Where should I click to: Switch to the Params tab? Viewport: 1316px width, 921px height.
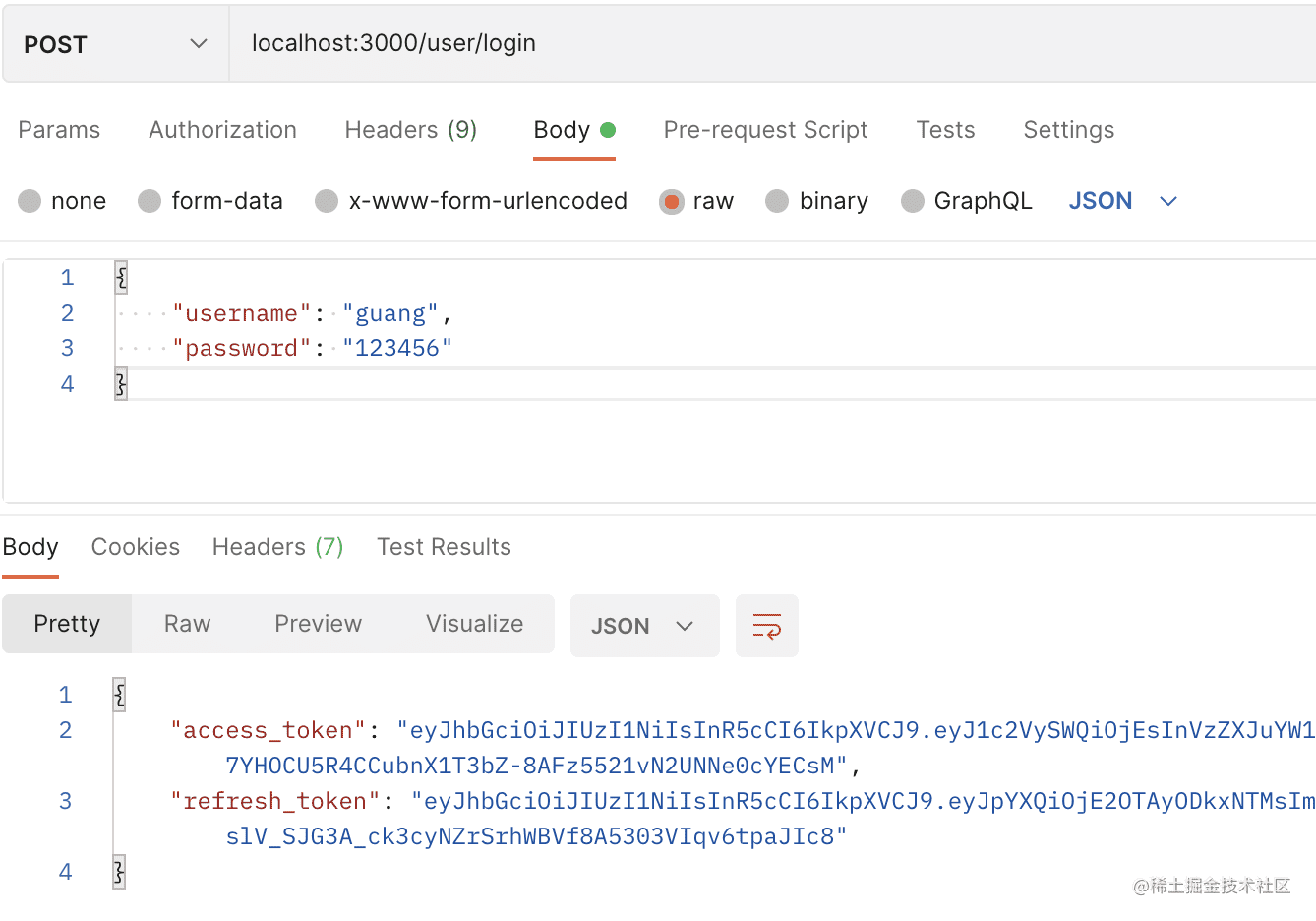[x=59, y=130]
